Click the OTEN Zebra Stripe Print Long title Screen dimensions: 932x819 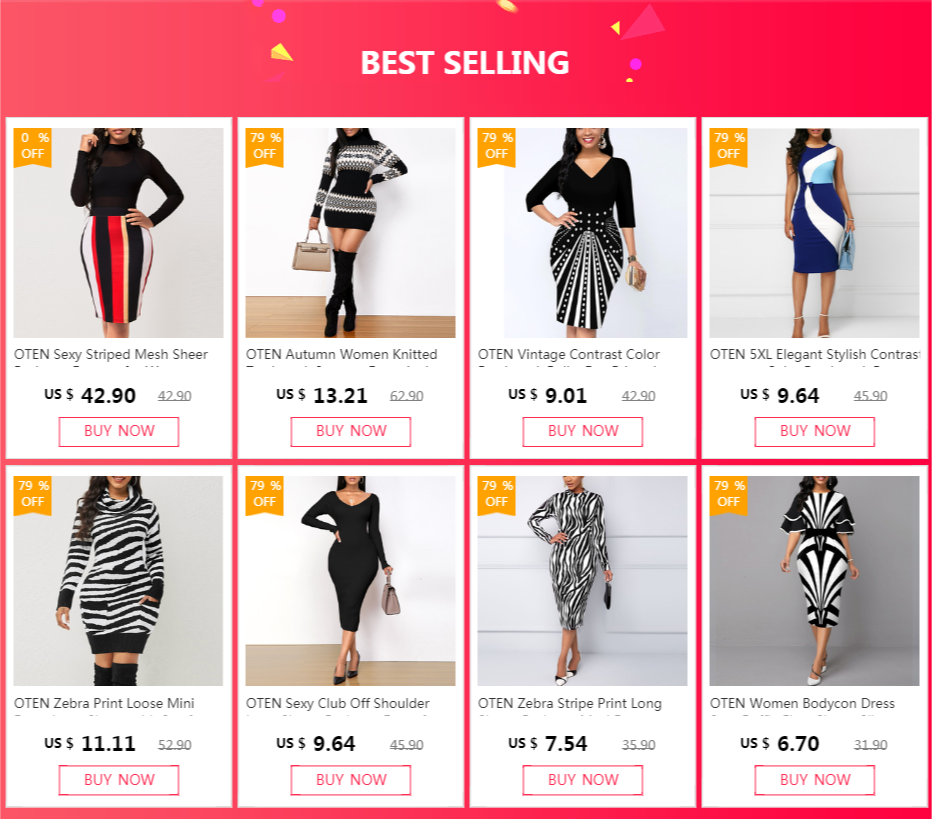click(x=569, y=703)
